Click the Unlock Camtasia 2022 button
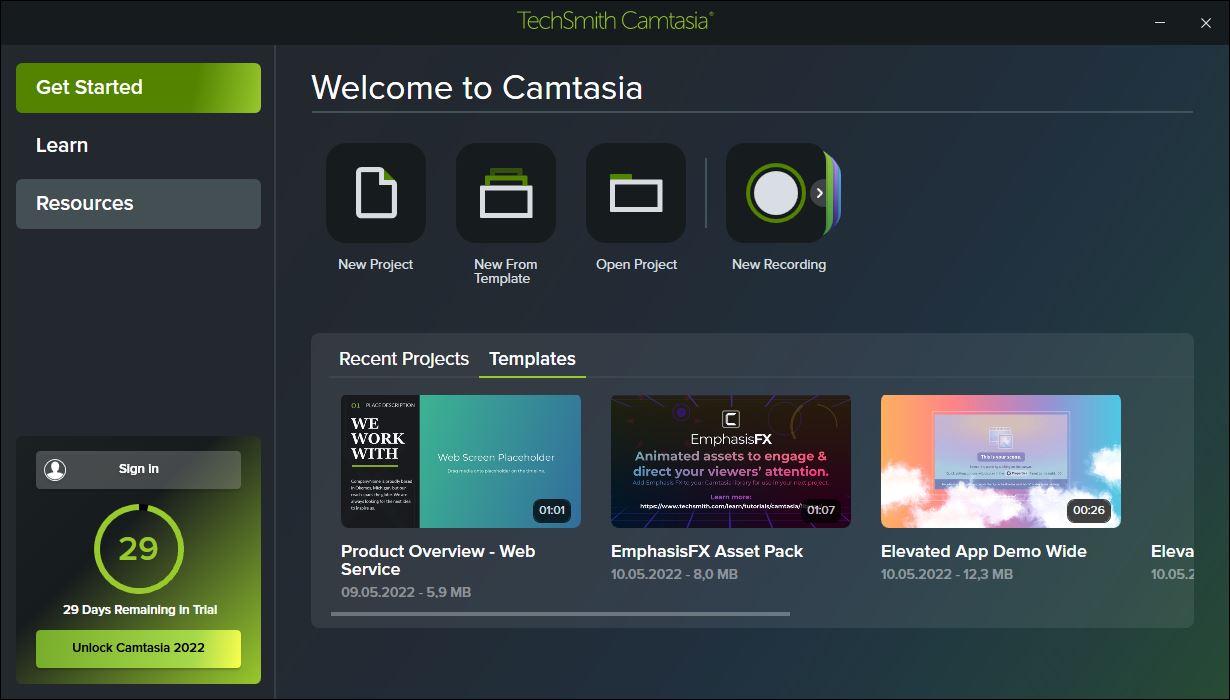Image resolution: width=1230 pixels, height=700 pixels. click(x=138, y=648)
